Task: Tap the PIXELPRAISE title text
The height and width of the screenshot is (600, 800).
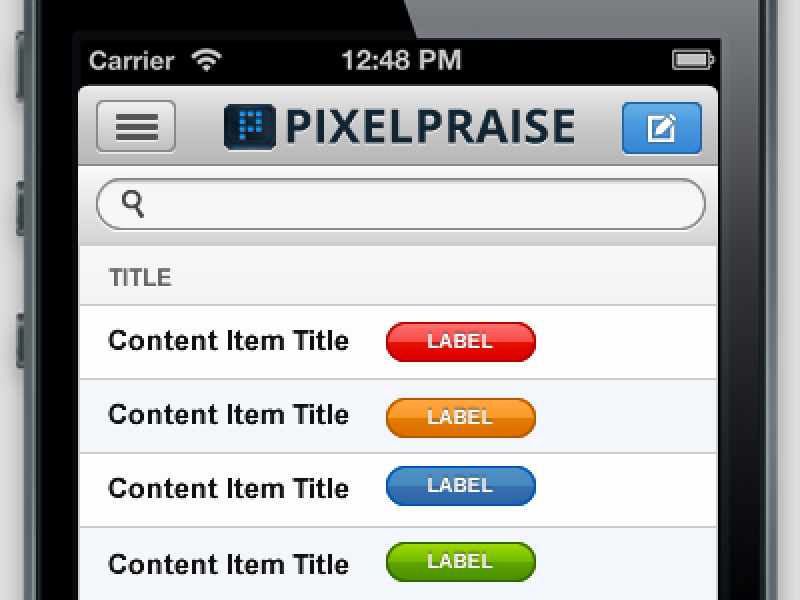Action: click(430, 127)
